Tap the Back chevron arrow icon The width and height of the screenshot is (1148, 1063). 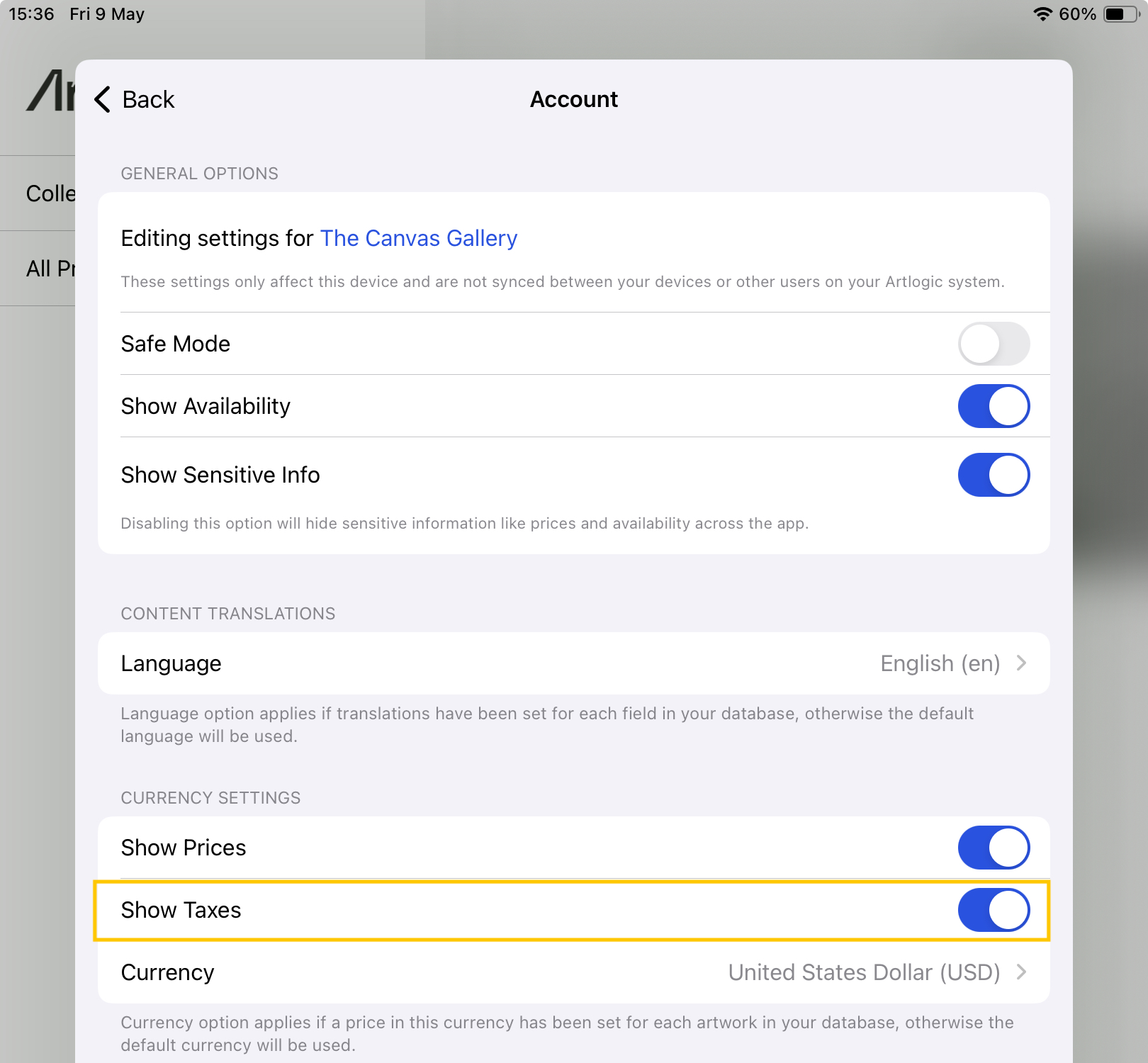click(x=103, y=99)
